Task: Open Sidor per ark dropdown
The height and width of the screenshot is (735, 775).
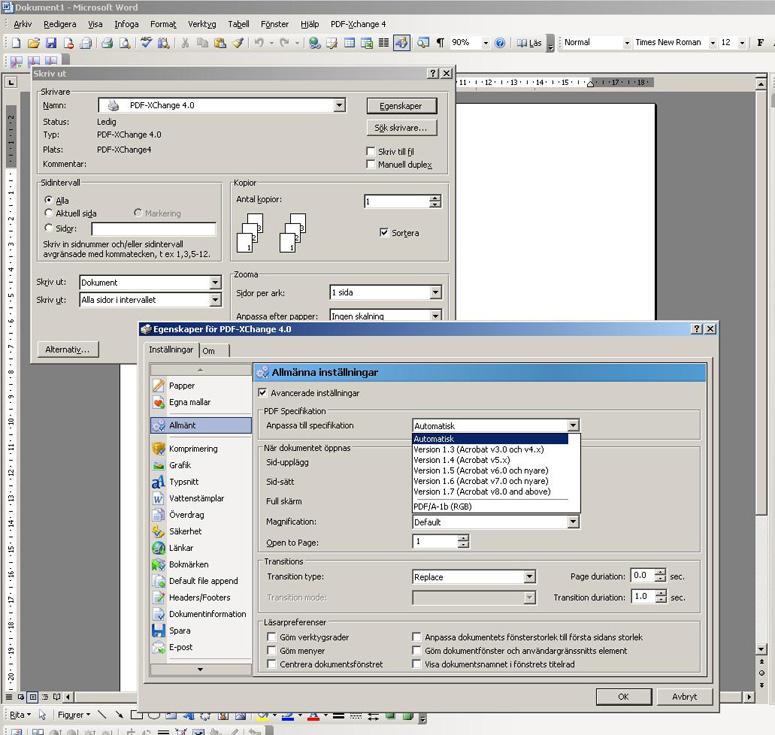Action: pos(435,292)
